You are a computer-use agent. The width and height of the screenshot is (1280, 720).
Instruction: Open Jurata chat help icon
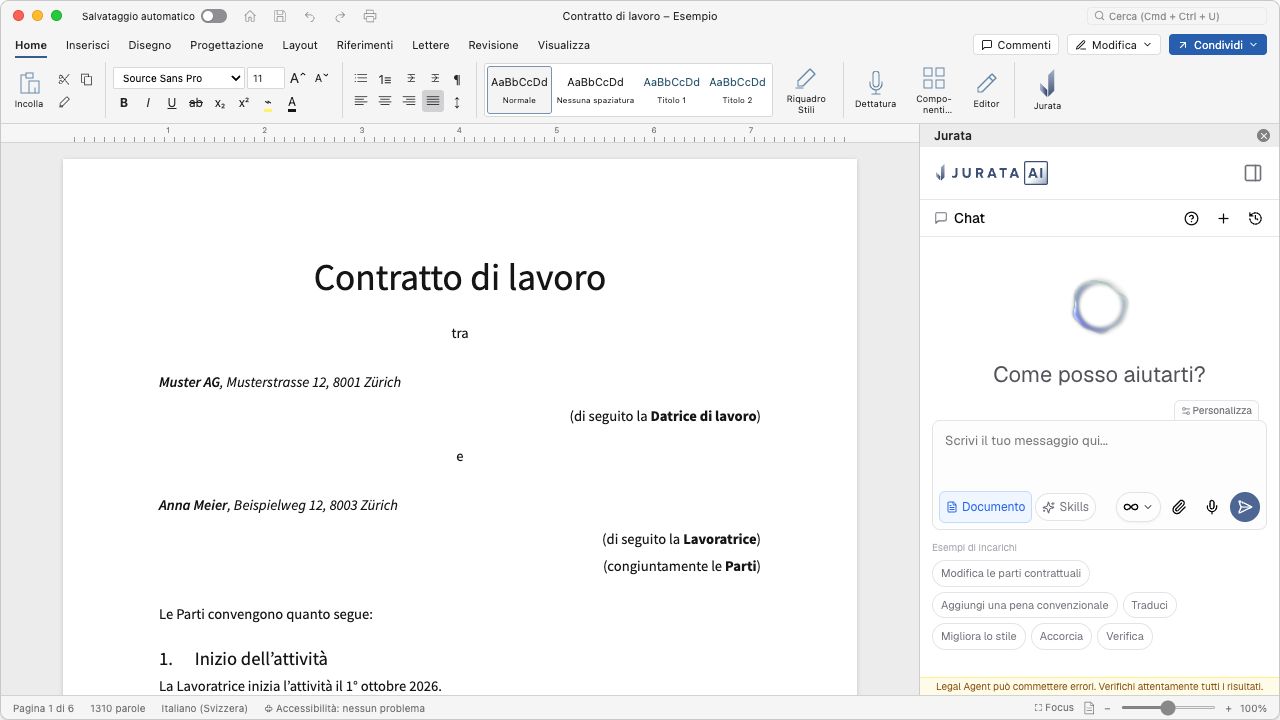(1191, 218)
